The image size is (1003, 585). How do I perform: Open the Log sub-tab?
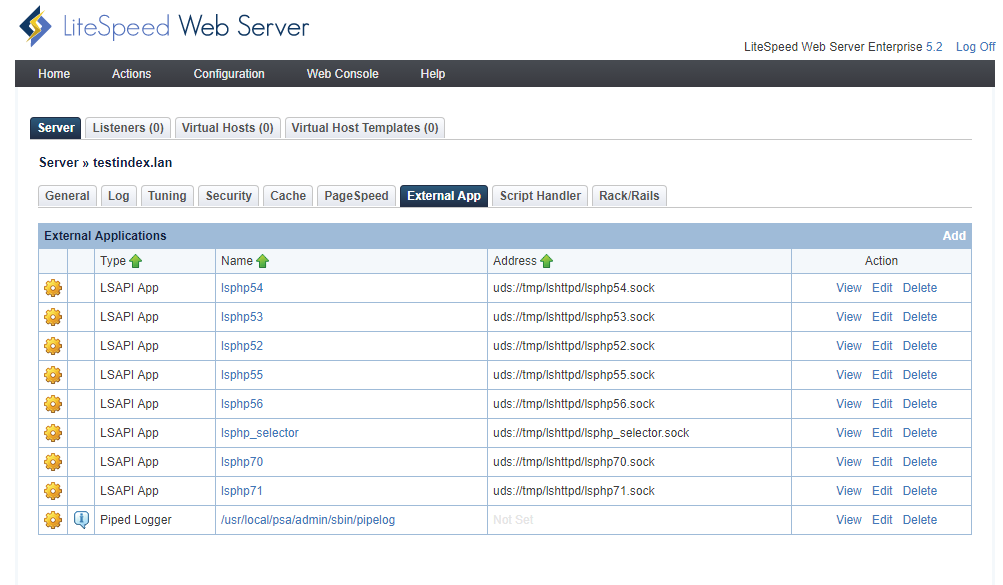tap(118, 196)
